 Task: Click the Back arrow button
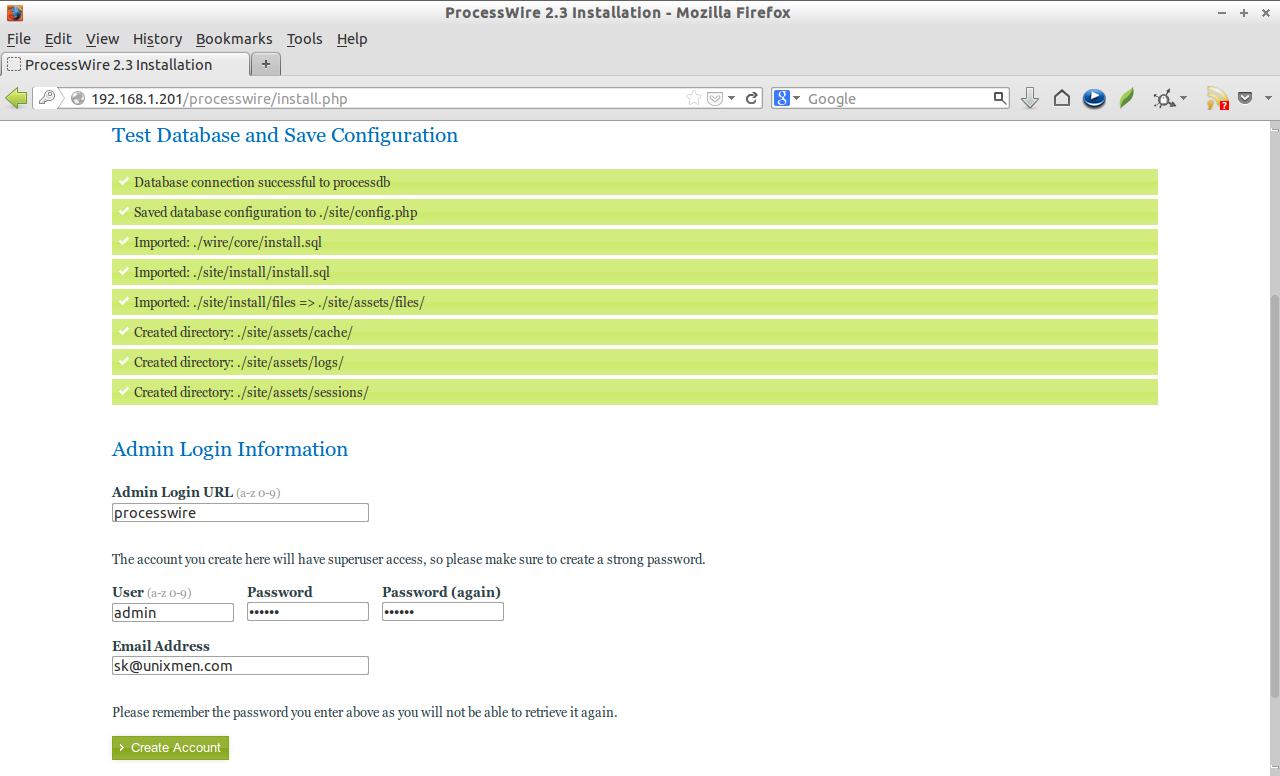click(16, 98)
